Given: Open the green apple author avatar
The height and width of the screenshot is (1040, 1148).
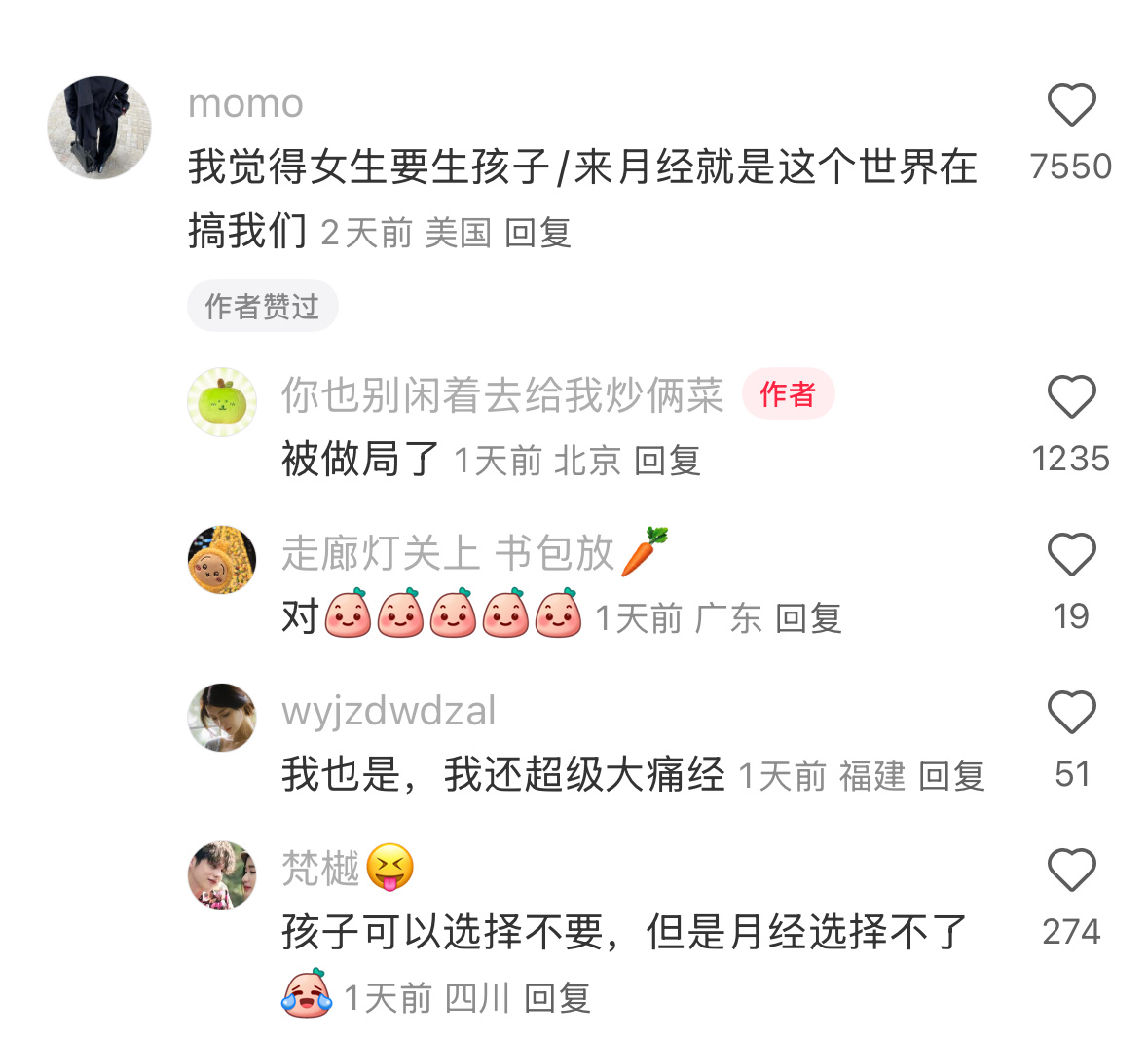Looking at the screenshot, I should coord(222,402).
